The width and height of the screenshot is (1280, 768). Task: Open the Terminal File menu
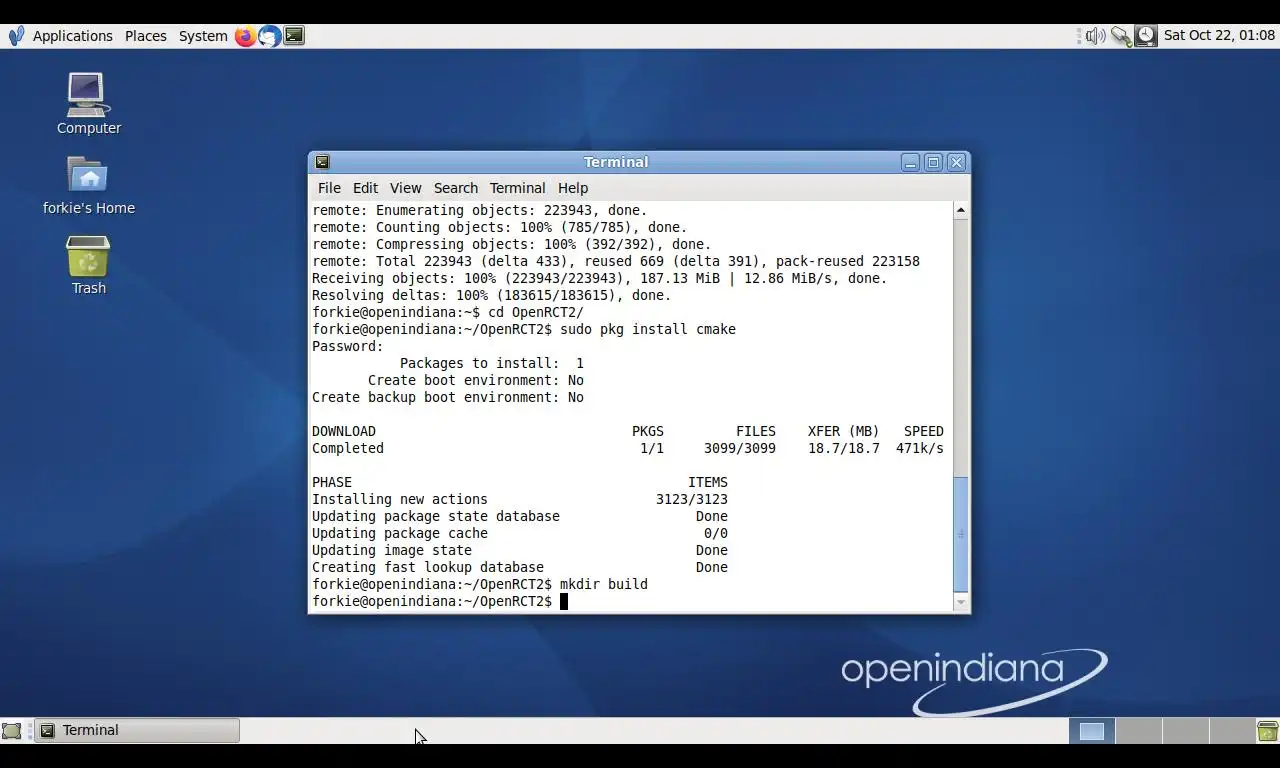click(x=329, y=188)
